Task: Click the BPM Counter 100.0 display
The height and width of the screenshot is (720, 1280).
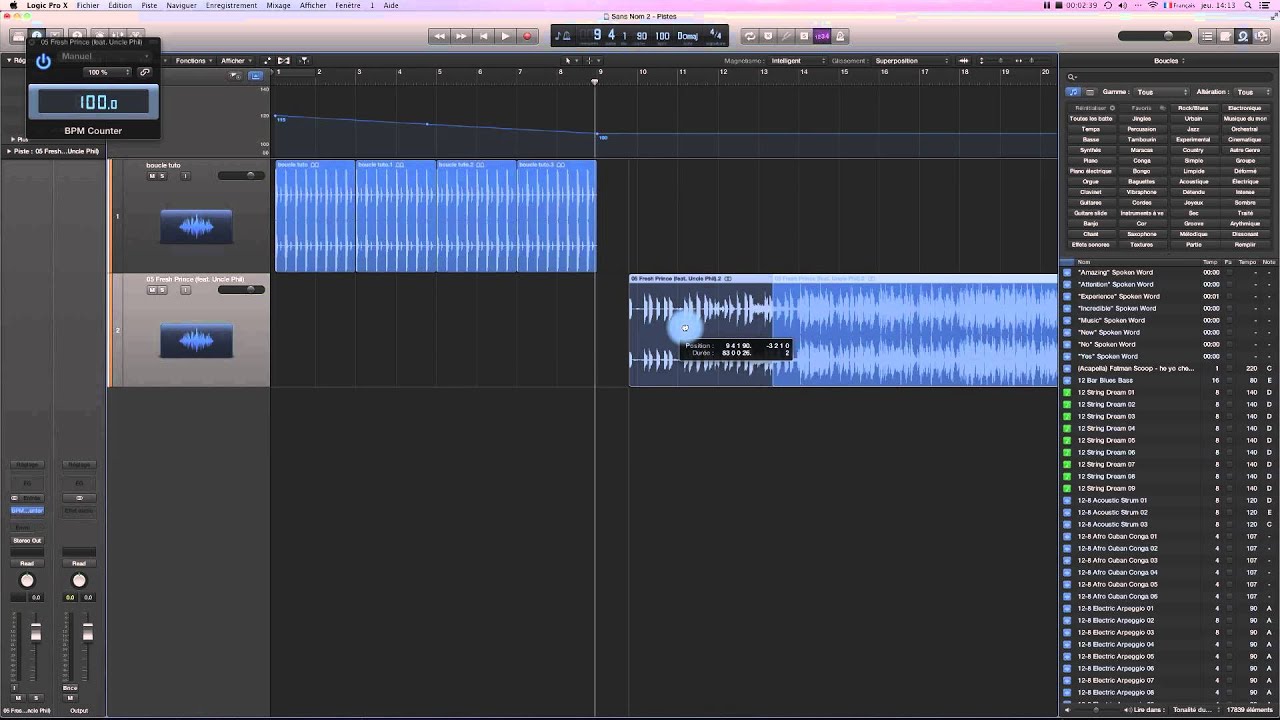Action: 93,102
